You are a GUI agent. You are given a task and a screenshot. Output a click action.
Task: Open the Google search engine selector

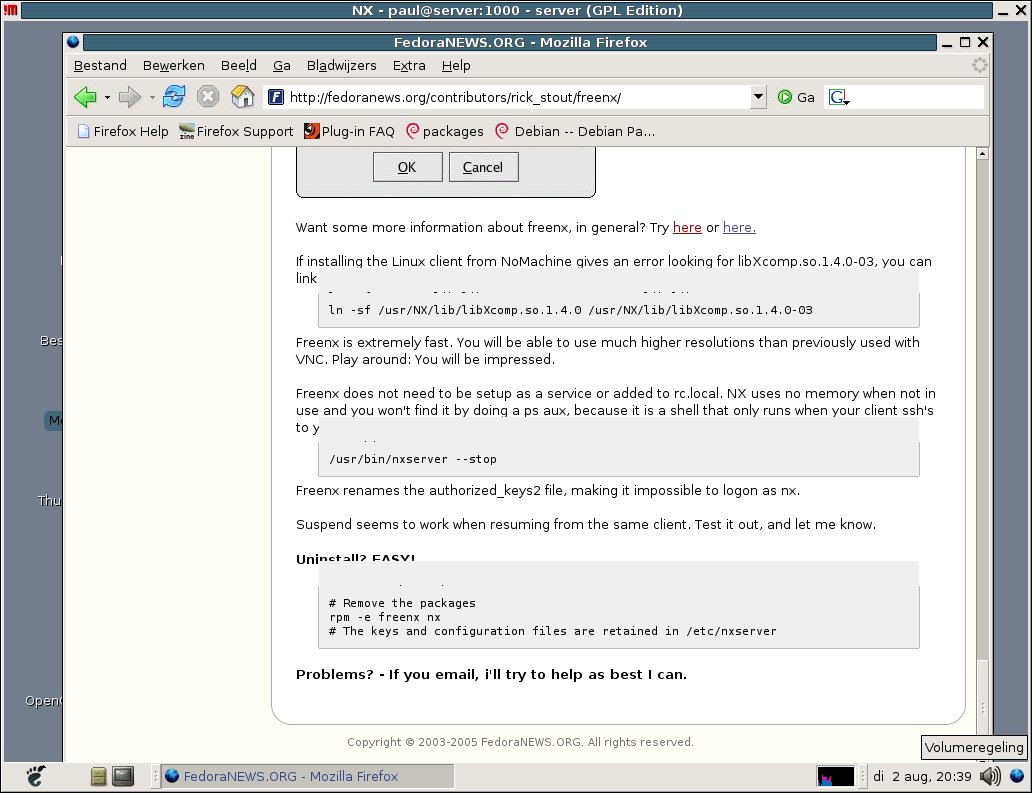point(838,97)
